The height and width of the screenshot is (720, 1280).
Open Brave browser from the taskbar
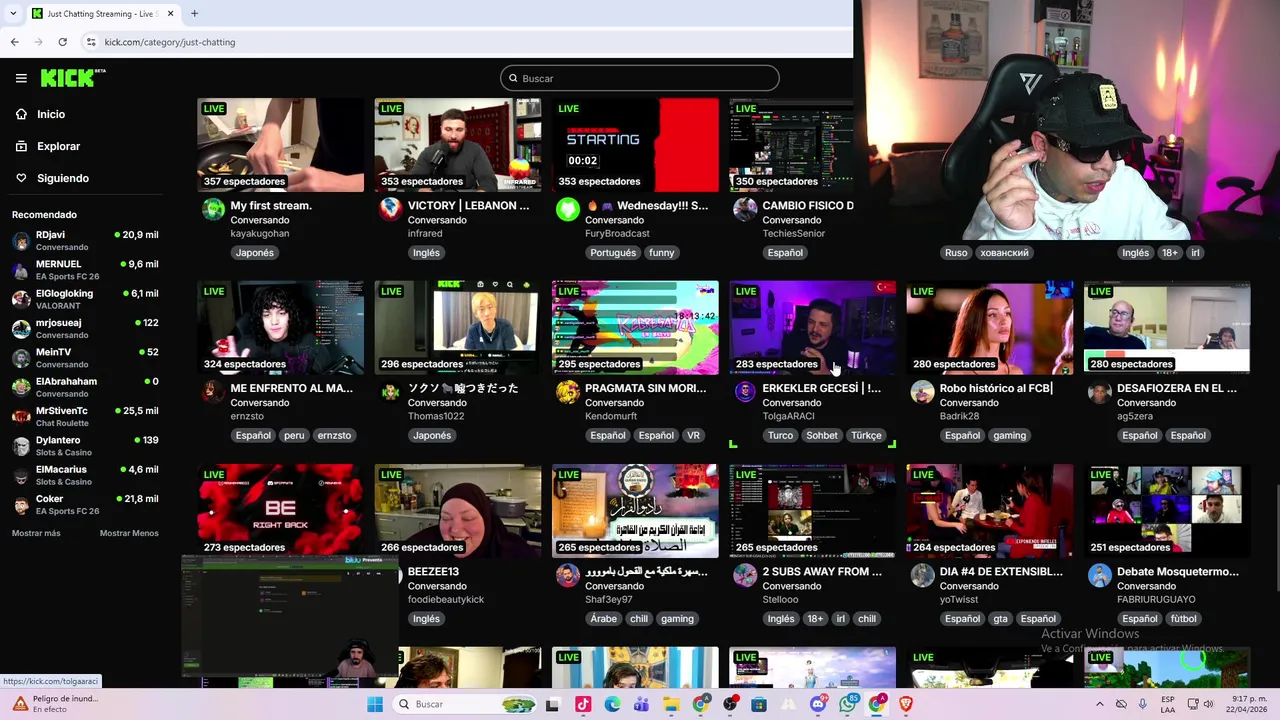(906, 704)
